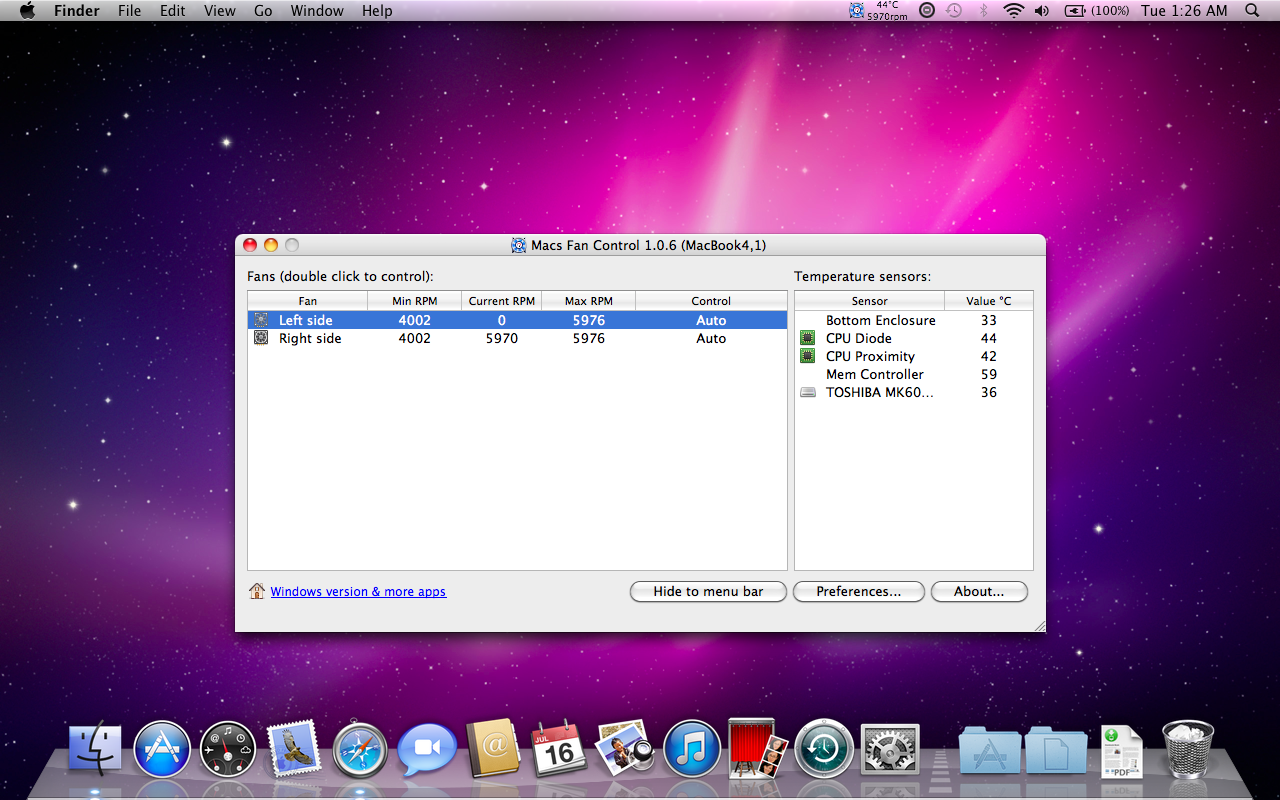Image resolution: width=1280 pixels, height=800 pixels.
Task: Open the PDF document in dock
Action: pyautogui.click(x=1122, y=751)
